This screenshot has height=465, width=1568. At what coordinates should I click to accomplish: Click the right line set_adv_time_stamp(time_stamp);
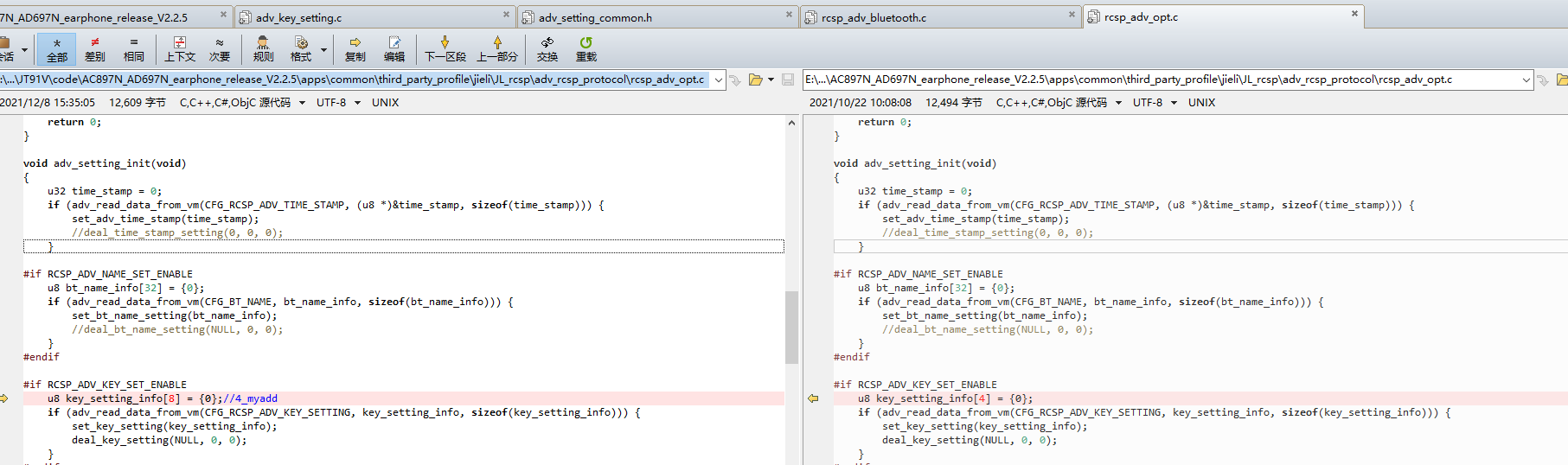[976, 219]
